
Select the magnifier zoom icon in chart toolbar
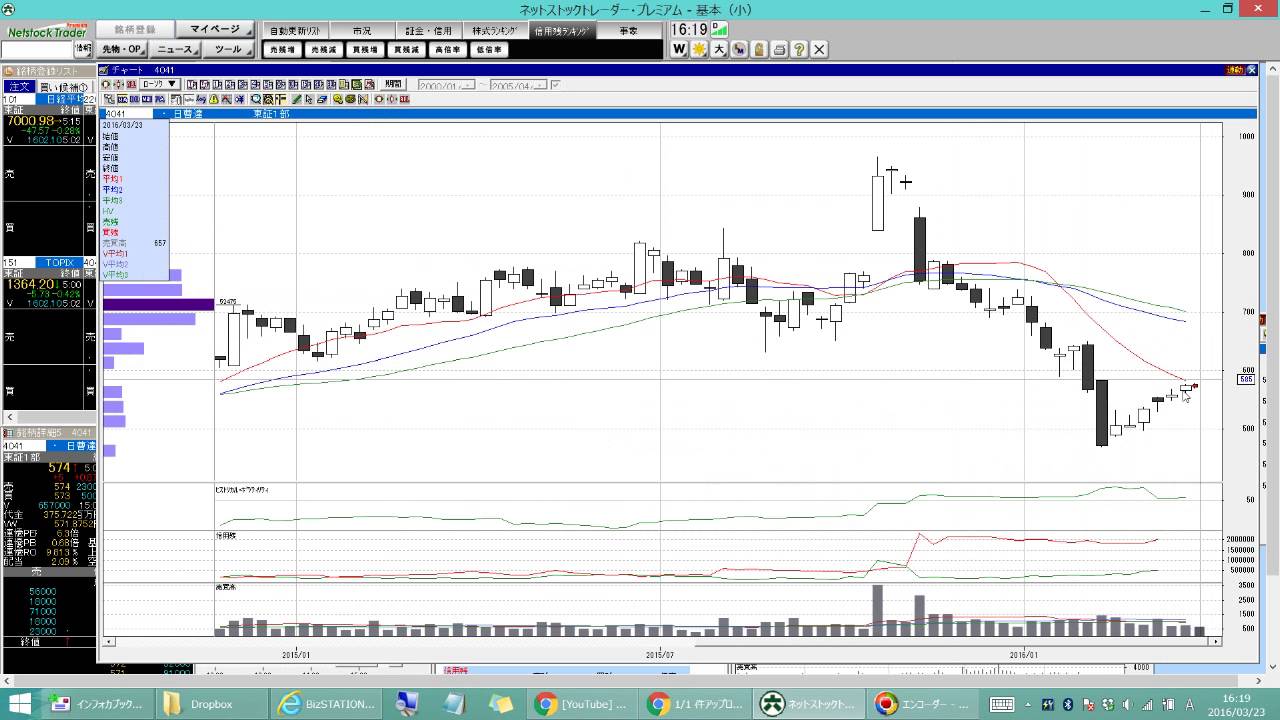pos(256,99)
